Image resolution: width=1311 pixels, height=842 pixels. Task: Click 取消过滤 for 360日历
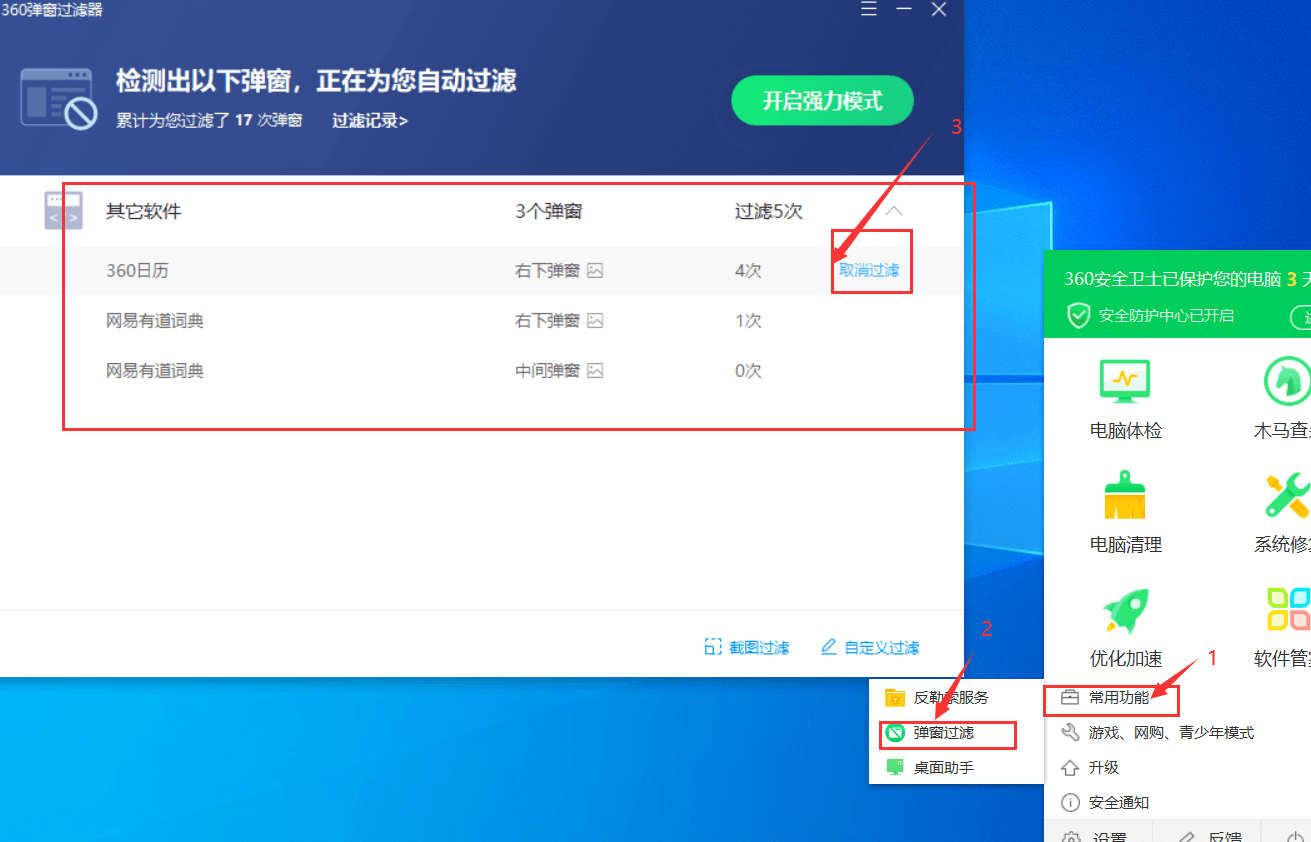click(869, 270)
